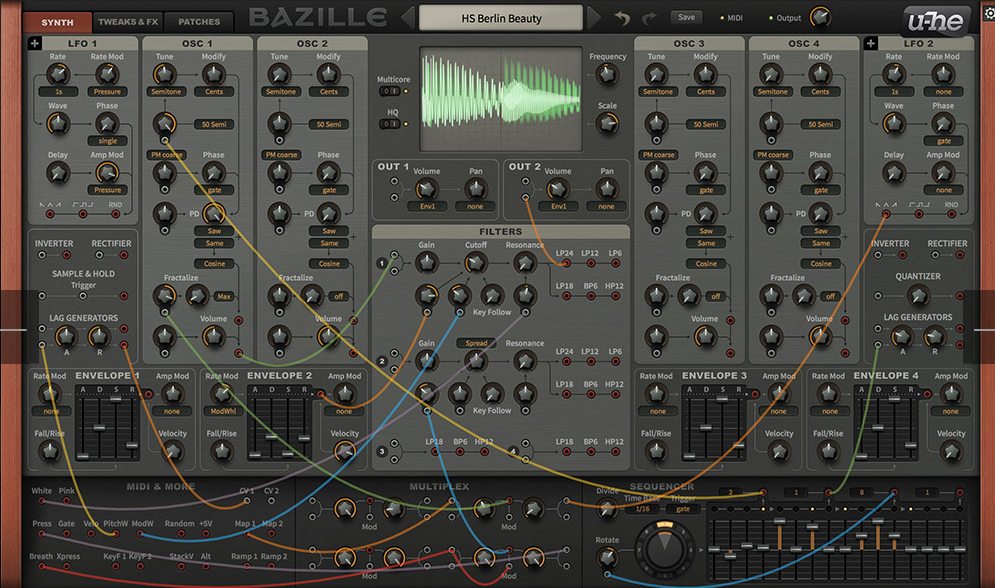Click Envelope 1 Velocity knob
The image size is (995, 588).
tap(172, 452)
